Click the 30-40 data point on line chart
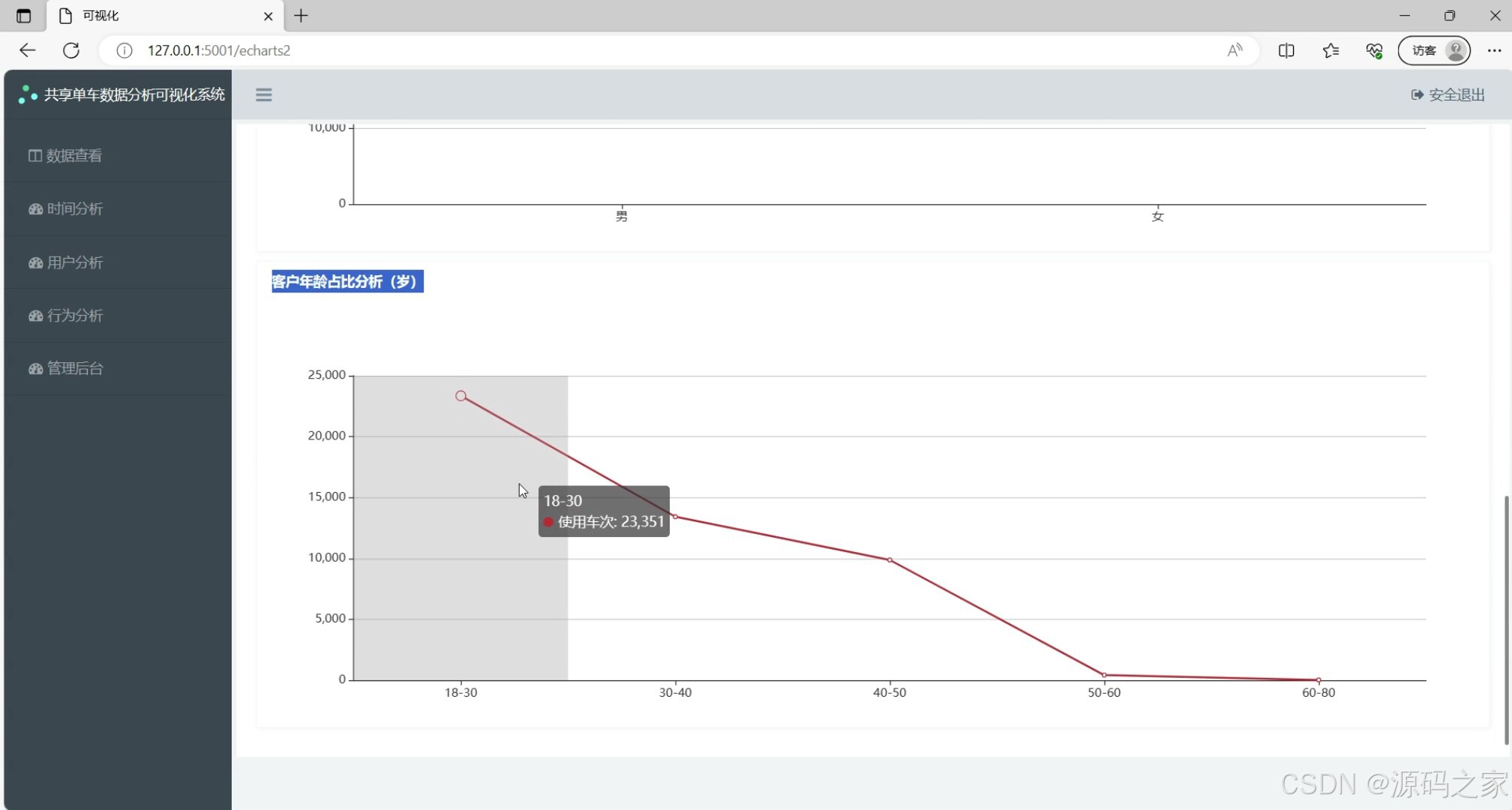The height and width of the screenshot is (810, 1512). (675, 517)
